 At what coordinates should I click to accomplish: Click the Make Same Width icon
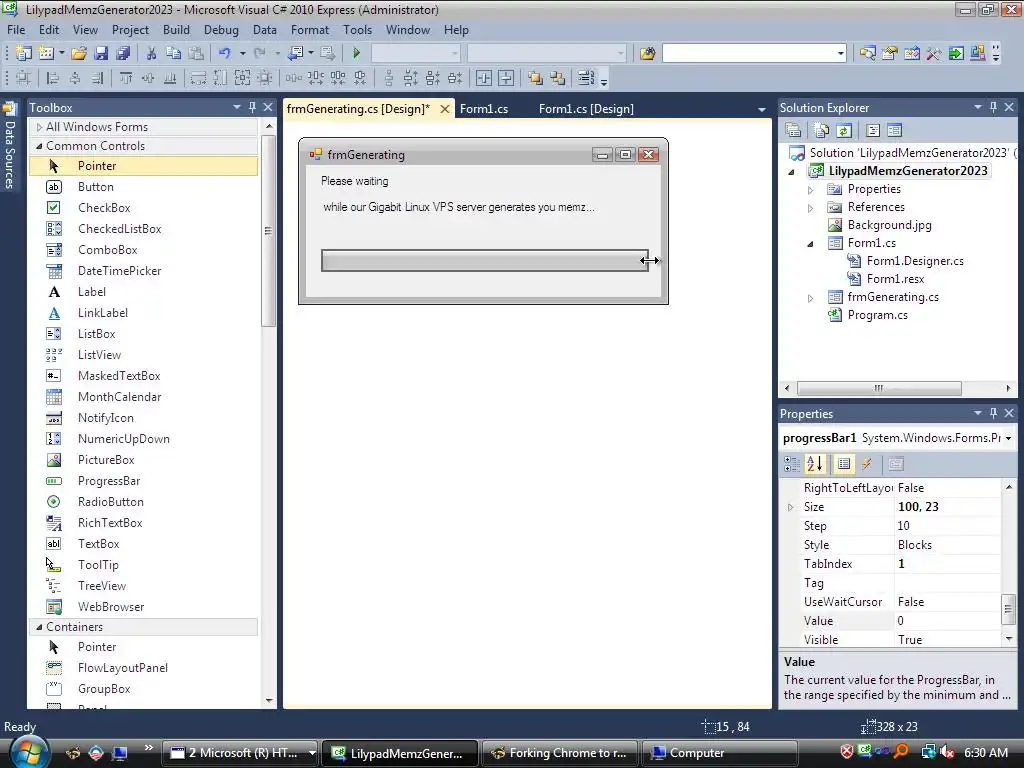(x=198, y=78)
